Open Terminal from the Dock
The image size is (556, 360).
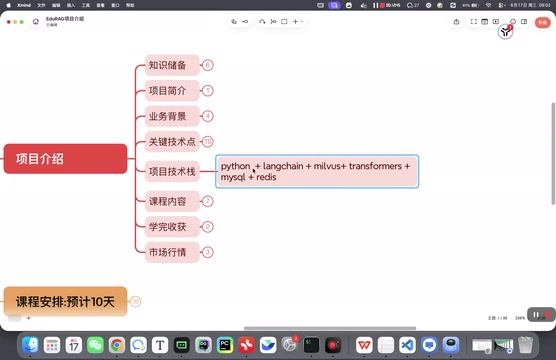tap(311, 345)
